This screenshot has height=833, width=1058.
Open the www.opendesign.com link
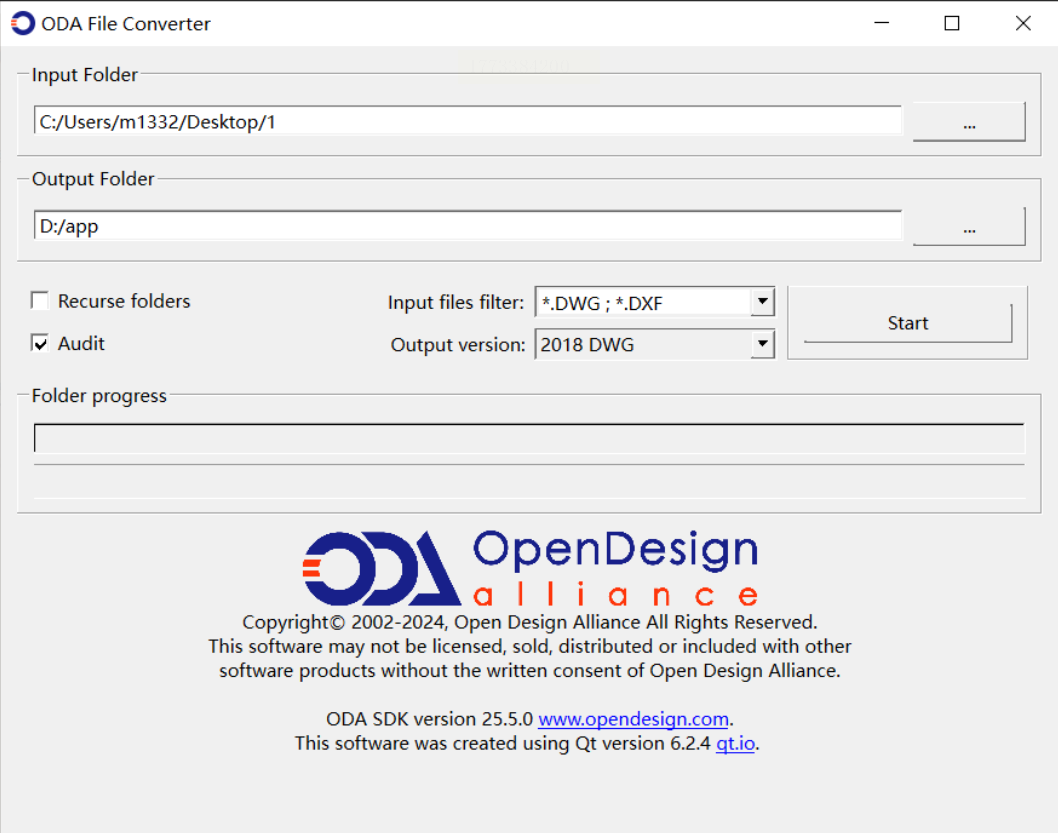pos(633,719)
